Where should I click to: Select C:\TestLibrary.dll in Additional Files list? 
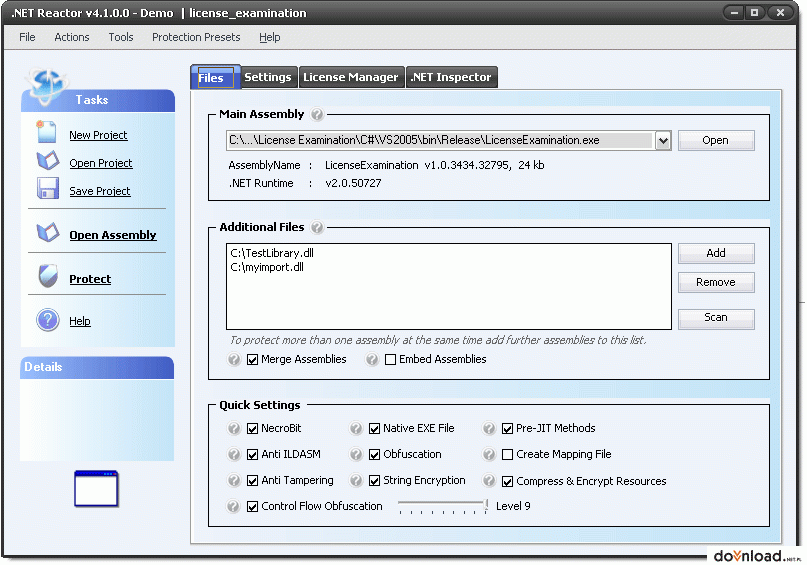click(x=272, y=253)
